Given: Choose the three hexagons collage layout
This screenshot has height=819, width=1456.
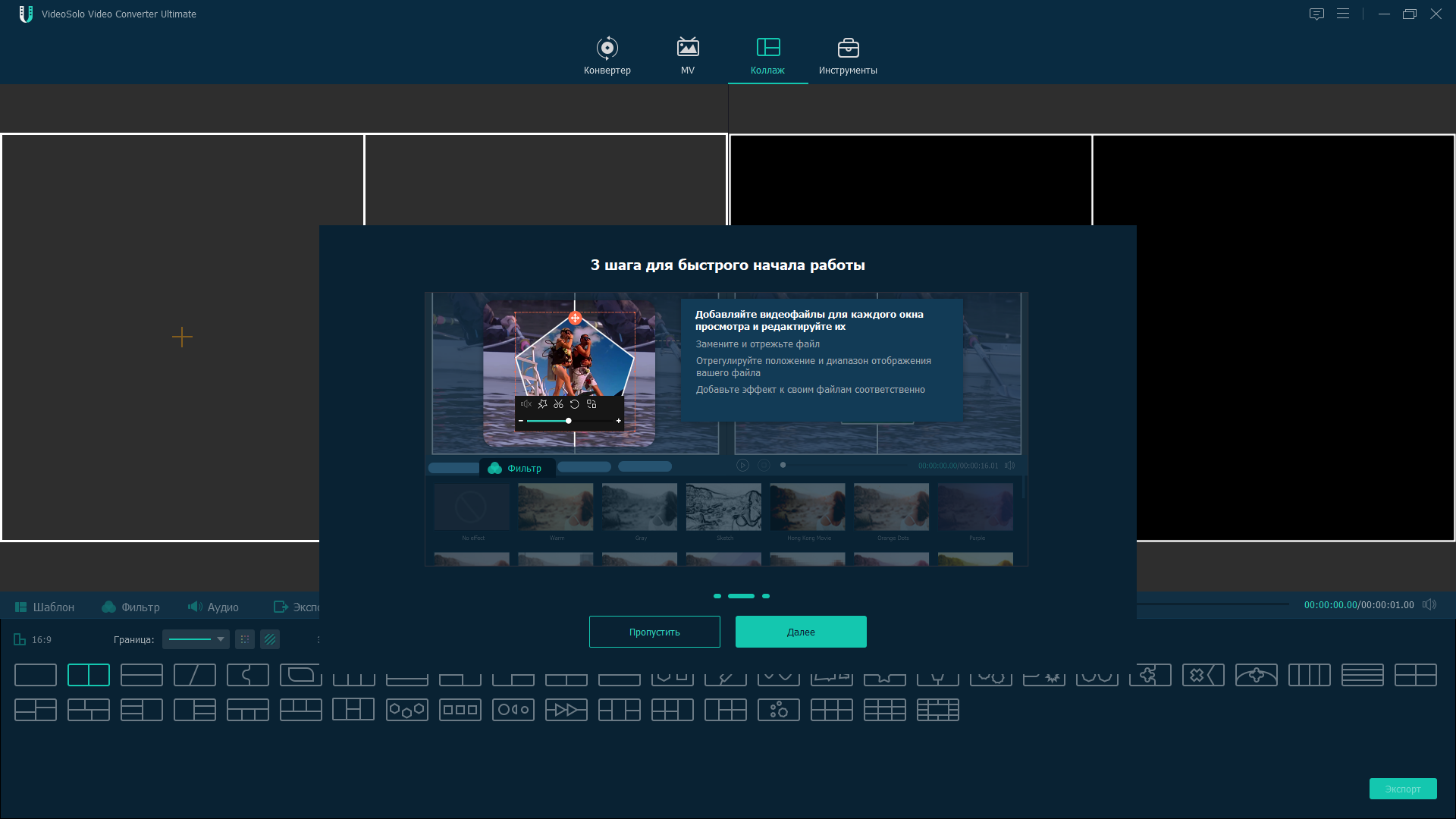Looking at the screenshot, I should [x=407, y=711].
